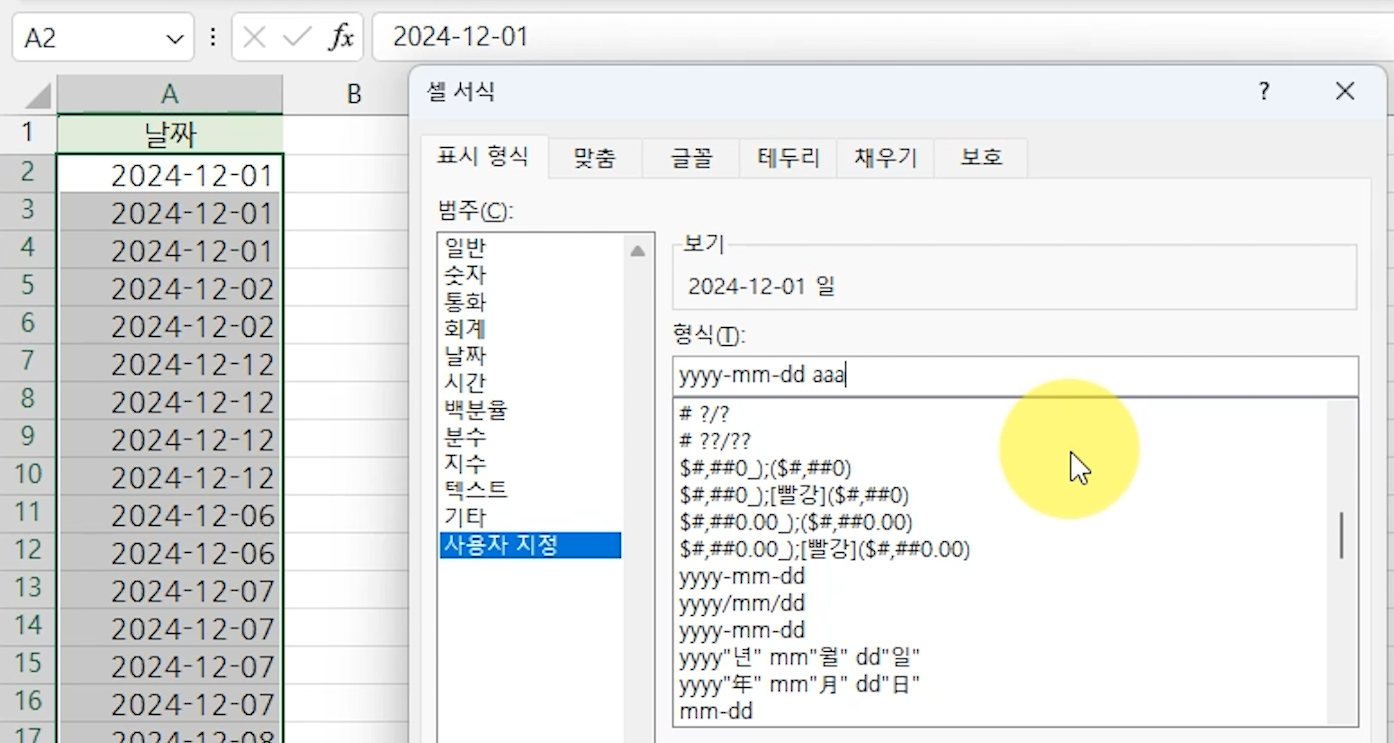The height and width of the screenshot is (743, 1394).
Task: Click the 형식 input field with yyyy-mm-dd aaa
Action: pyautogui.click(x=1015, y=376)
